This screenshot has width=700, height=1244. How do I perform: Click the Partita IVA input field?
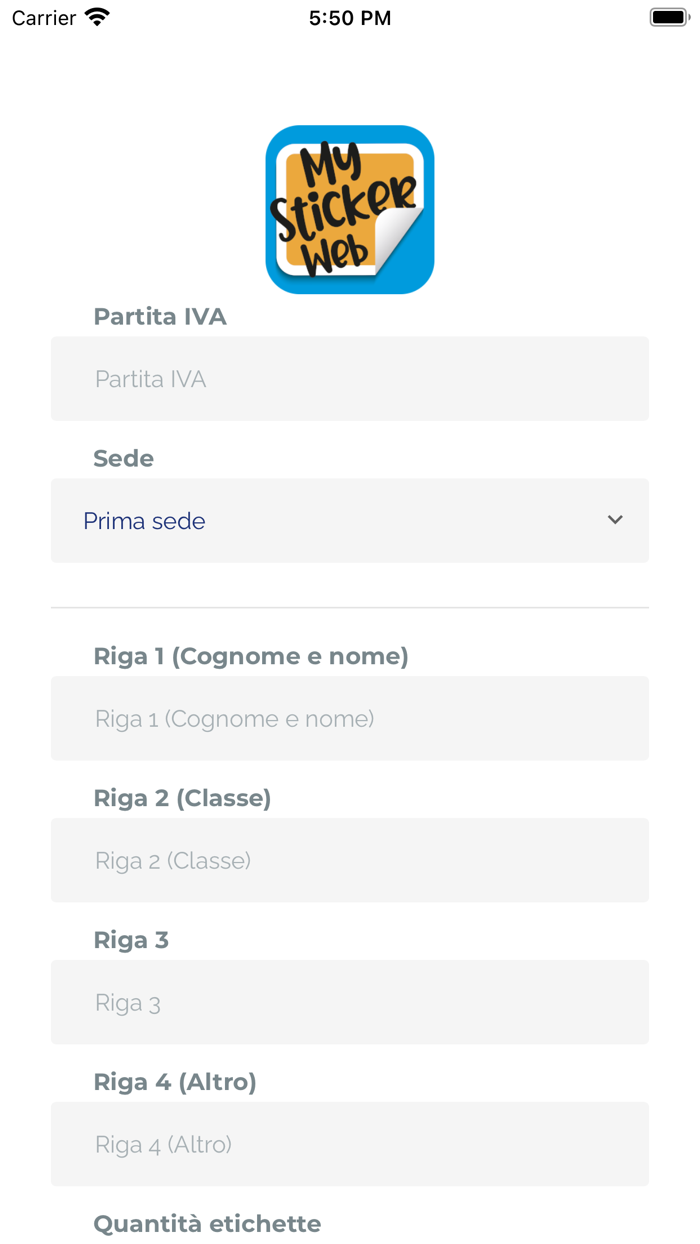click(349, 379)
